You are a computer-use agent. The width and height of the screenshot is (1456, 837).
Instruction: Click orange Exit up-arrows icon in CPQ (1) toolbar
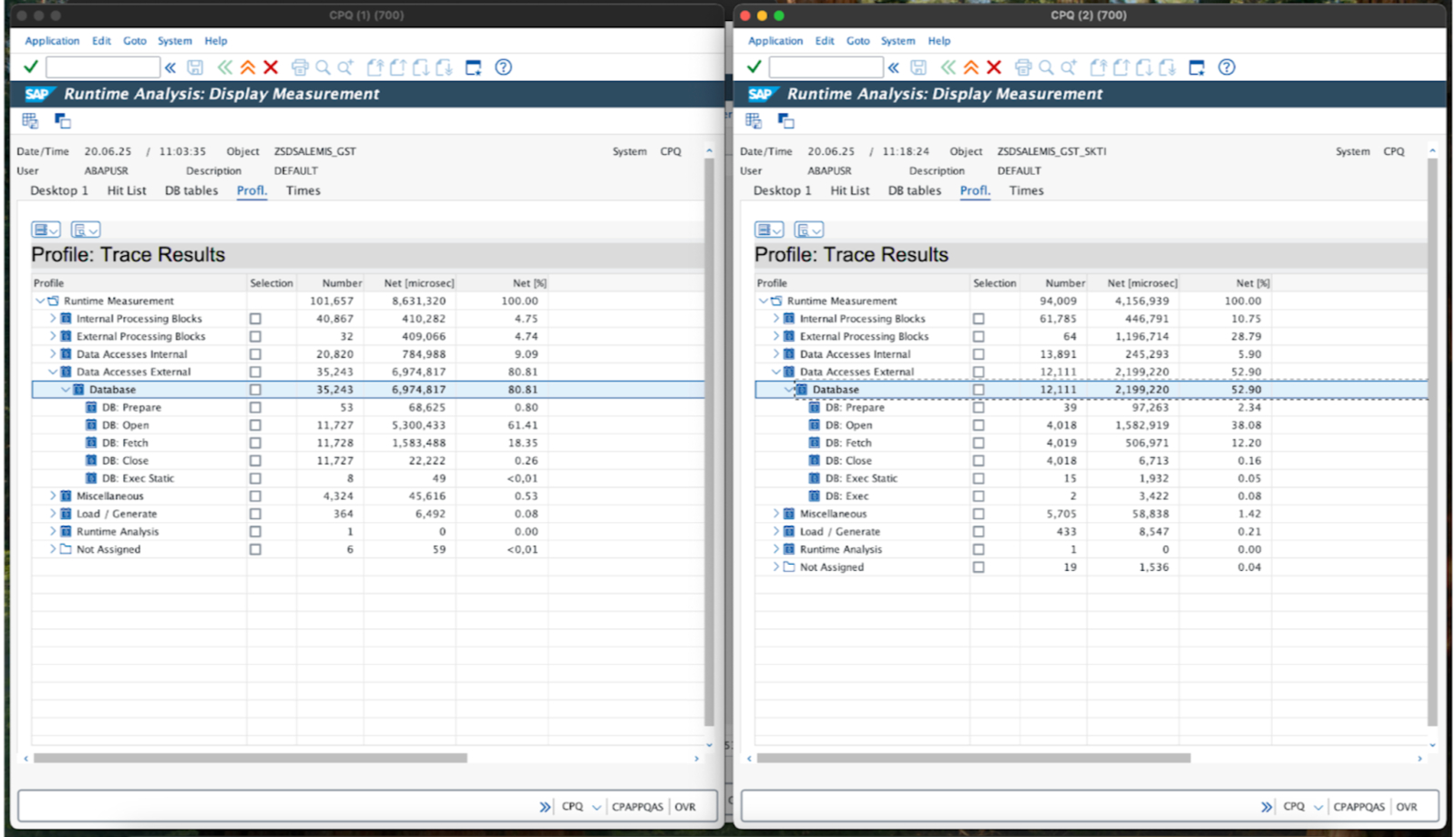247,67
